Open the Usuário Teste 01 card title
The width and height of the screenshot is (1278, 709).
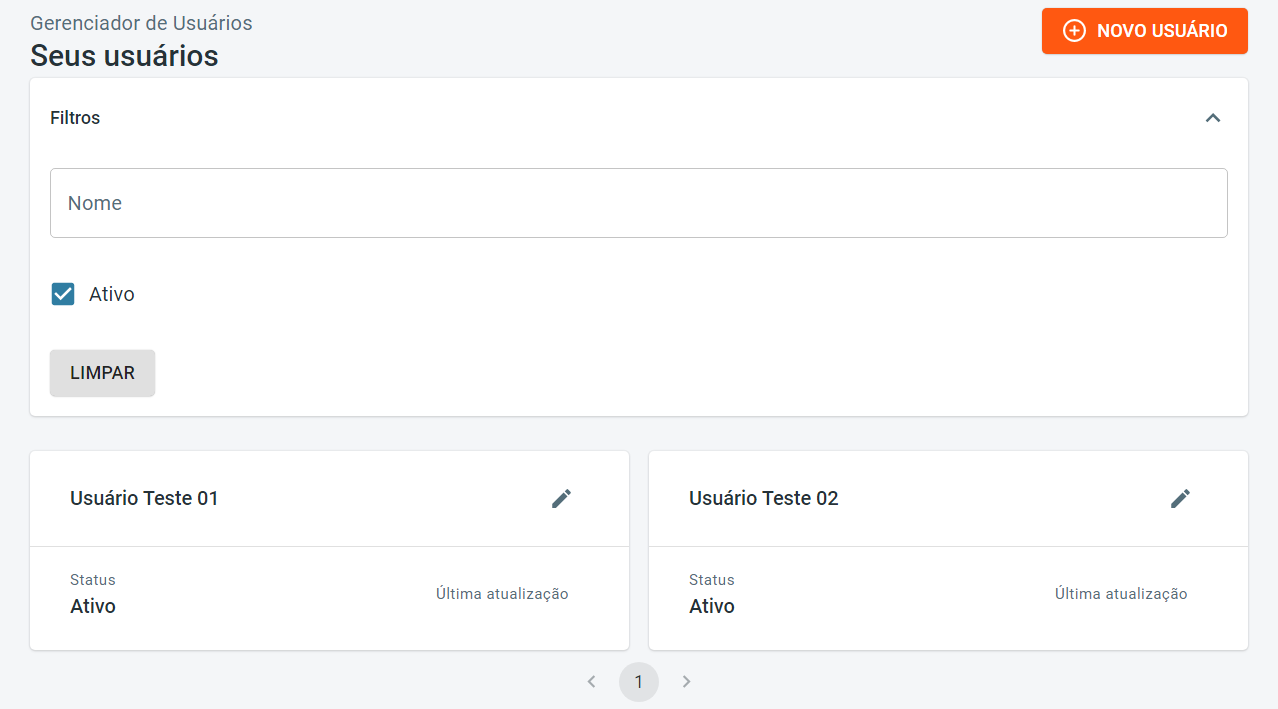coord(144,498)
